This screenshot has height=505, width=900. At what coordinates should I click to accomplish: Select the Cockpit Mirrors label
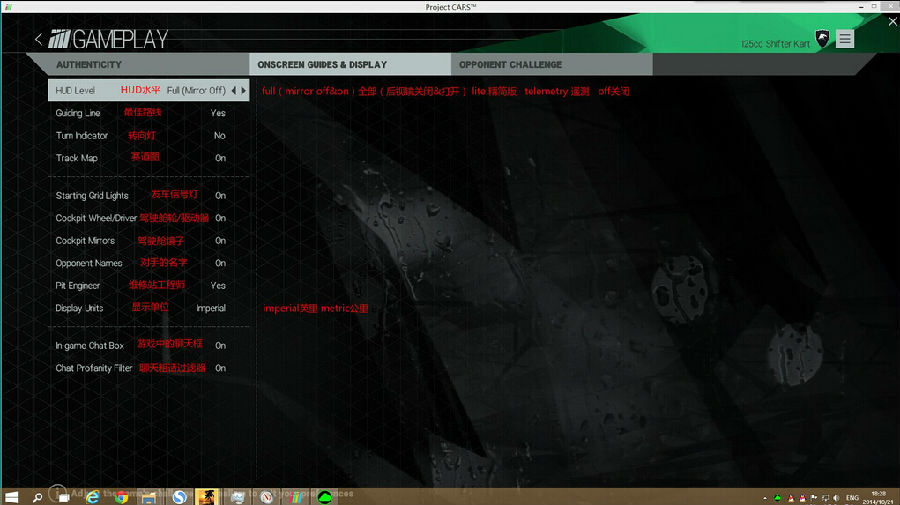[85, 240]
